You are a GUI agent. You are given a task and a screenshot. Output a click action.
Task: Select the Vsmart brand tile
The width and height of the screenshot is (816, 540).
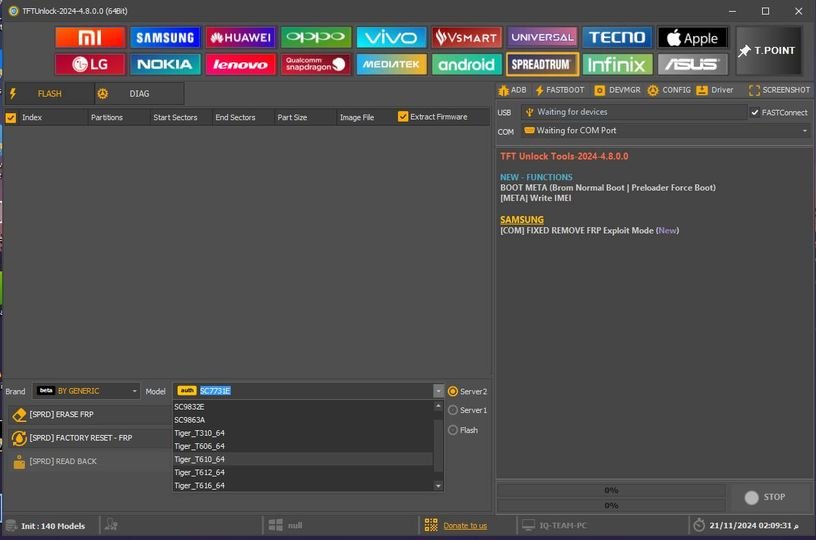coord(467,37)
